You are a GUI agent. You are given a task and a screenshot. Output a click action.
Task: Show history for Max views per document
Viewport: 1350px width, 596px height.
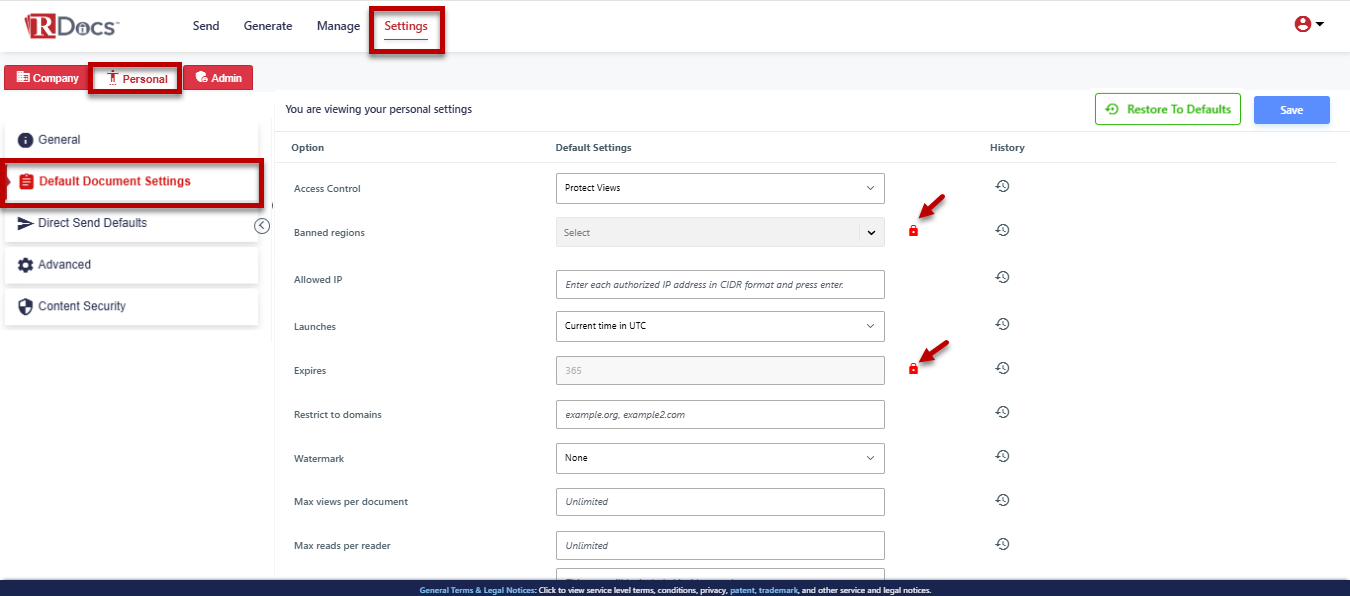(1002, 500)
